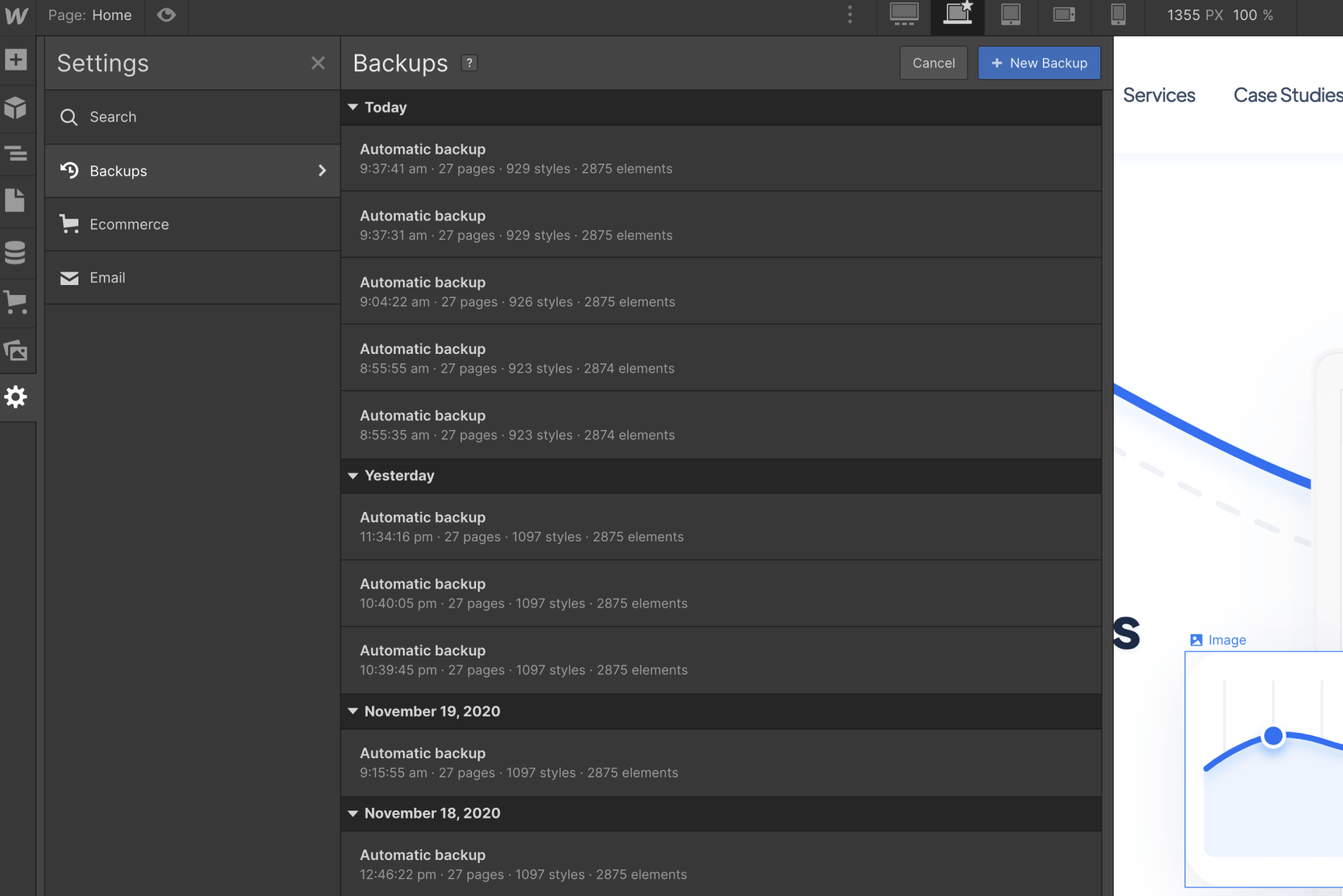Open the Add Elements panel
Viewport: 1343px width, 896px height.
[x=16, y=60]
